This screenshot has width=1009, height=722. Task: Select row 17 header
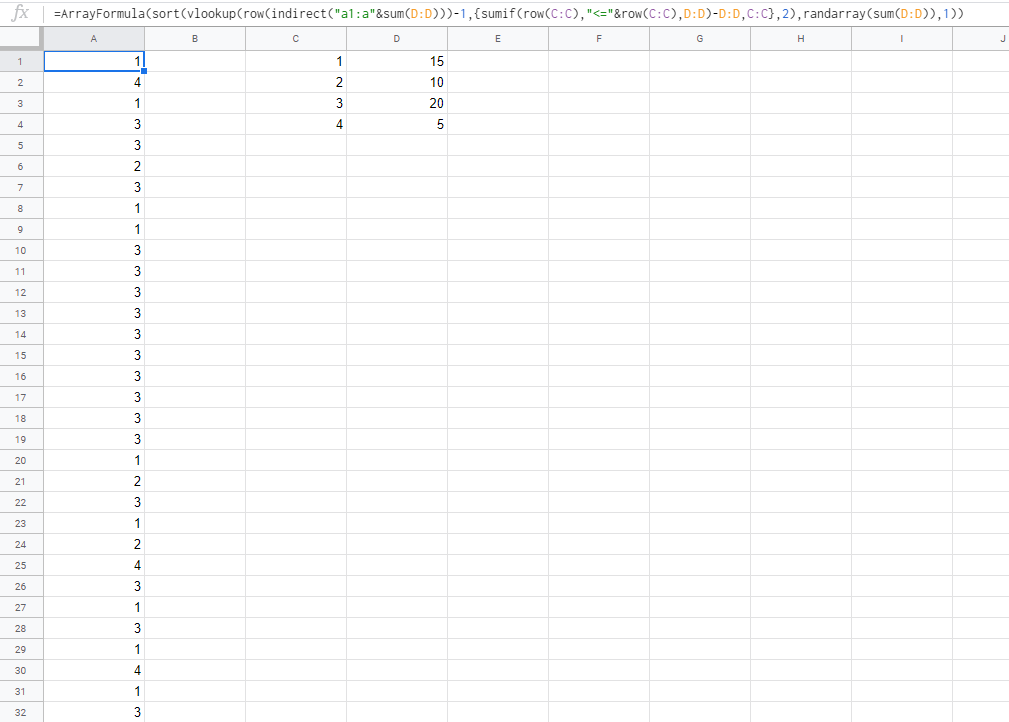[21, 397]
